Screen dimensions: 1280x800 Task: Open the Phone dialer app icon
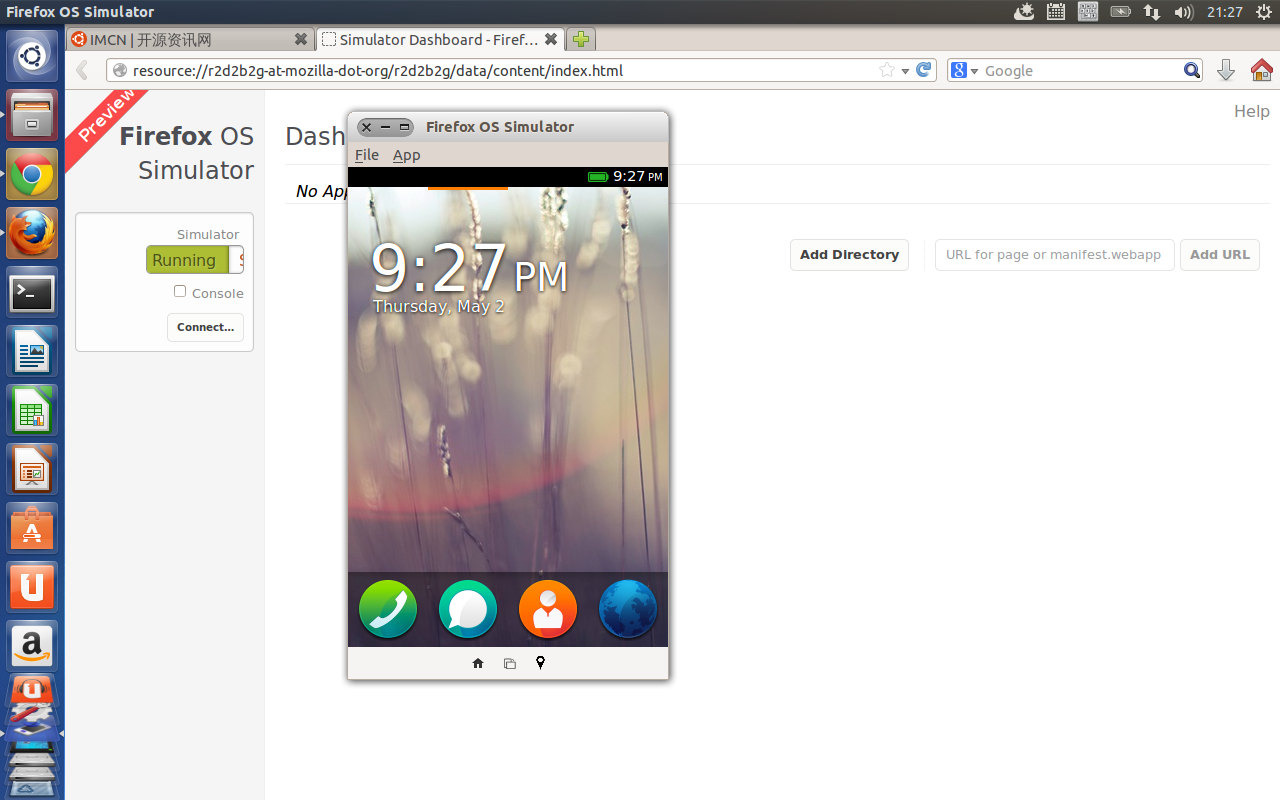pos(388,609)
